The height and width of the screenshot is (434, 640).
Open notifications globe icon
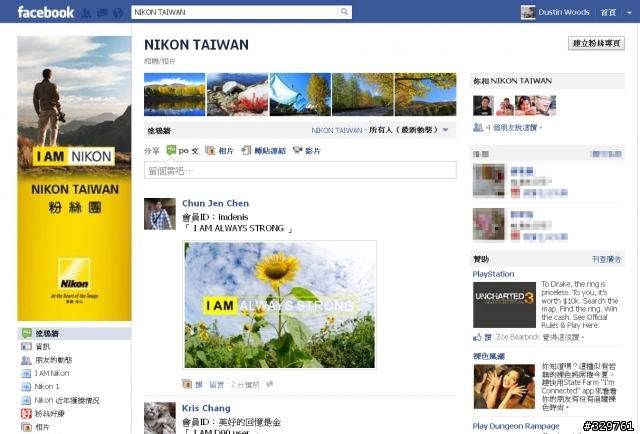click(x=118, y=13)
